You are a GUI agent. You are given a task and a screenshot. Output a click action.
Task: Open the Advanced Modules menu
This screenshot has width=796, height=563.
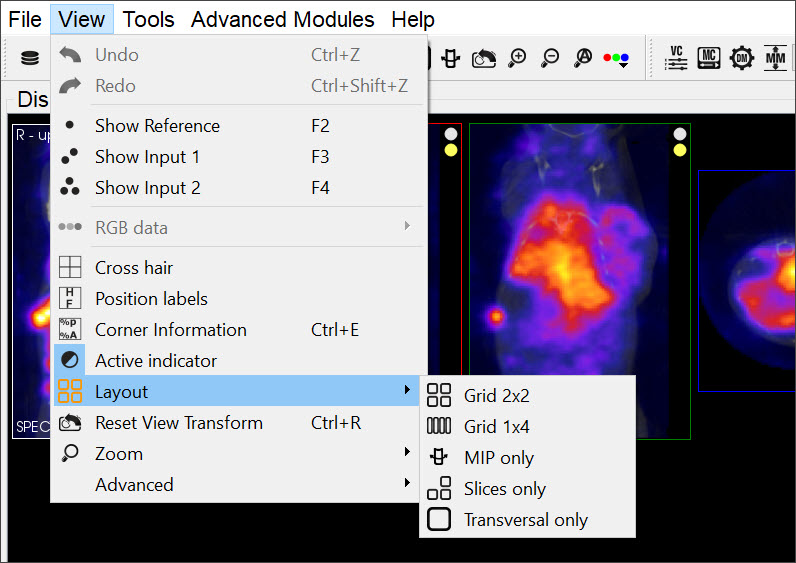pos(282,19)
